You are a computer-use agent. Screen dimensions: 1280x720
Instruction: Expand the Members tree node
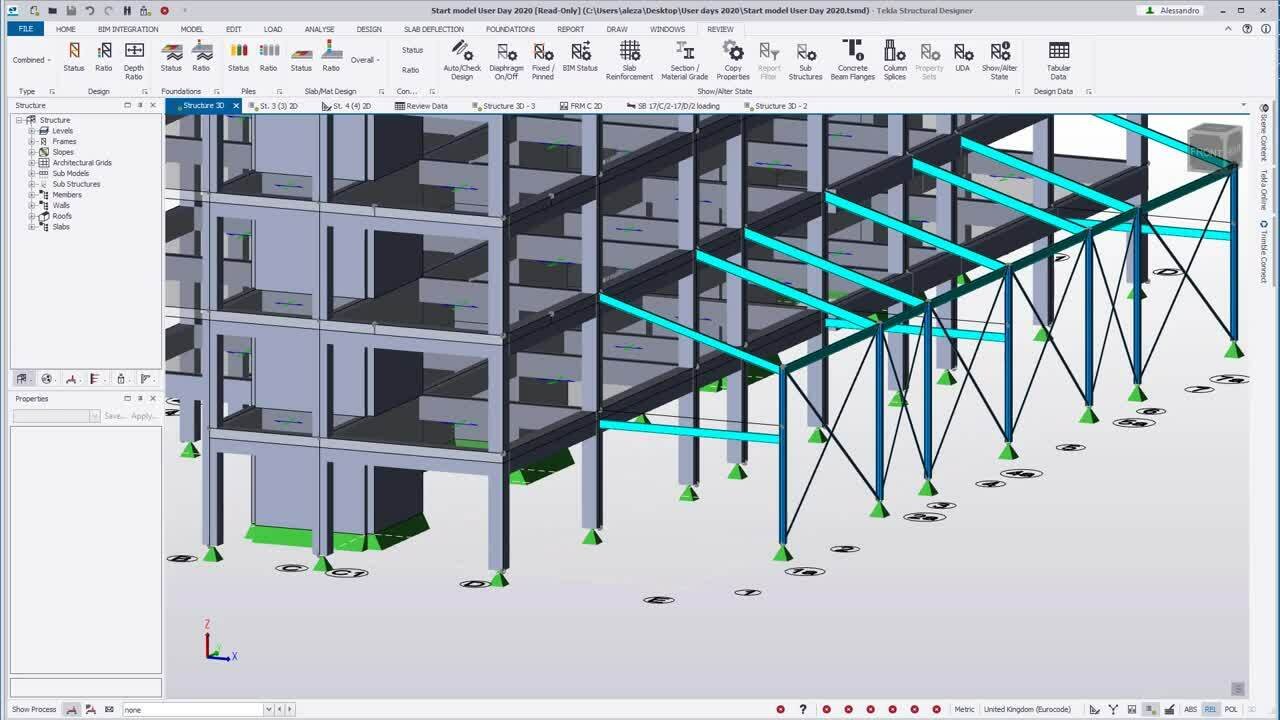31,195
